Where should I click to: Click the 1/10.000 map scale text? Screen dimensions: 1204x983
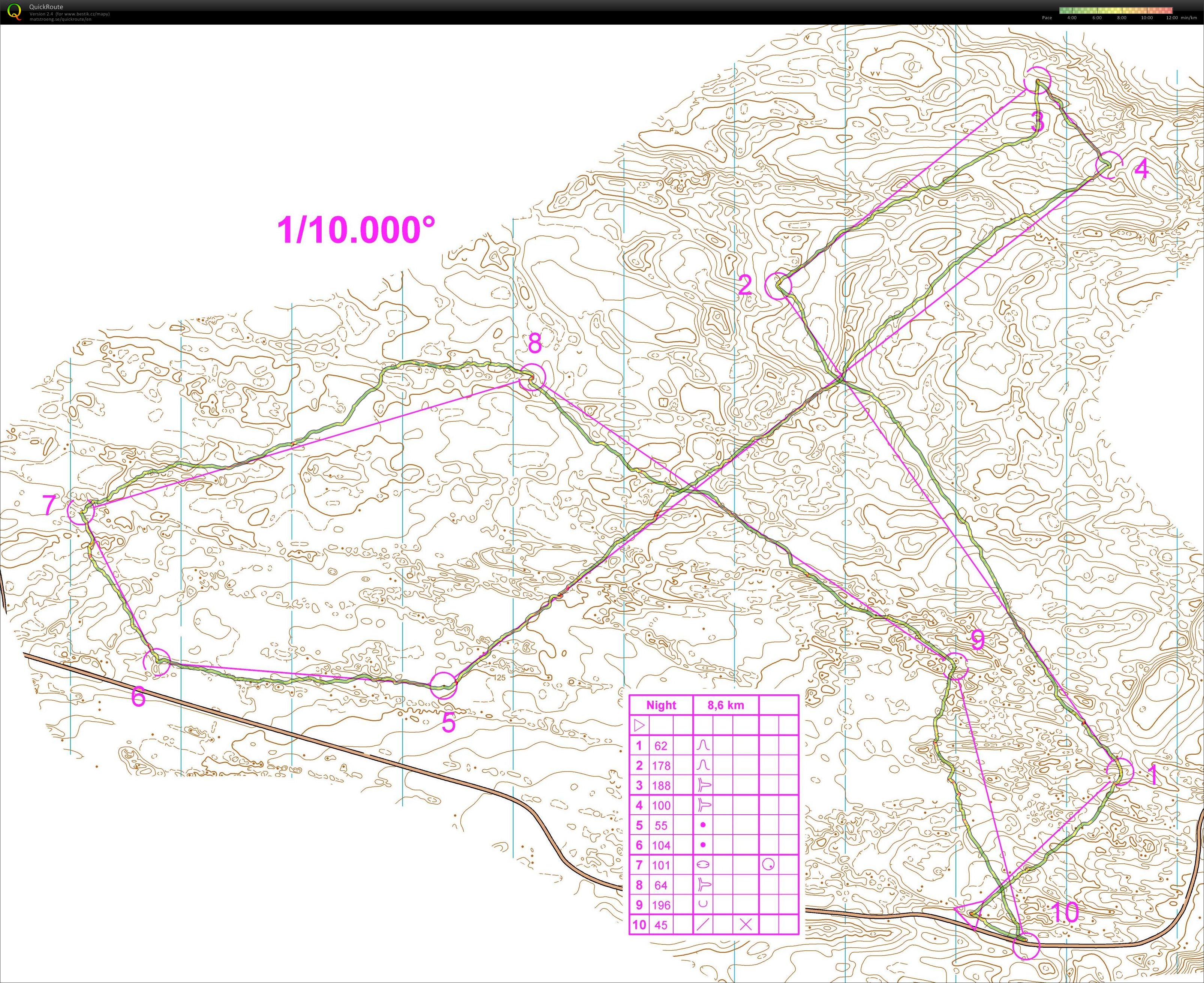356,230
